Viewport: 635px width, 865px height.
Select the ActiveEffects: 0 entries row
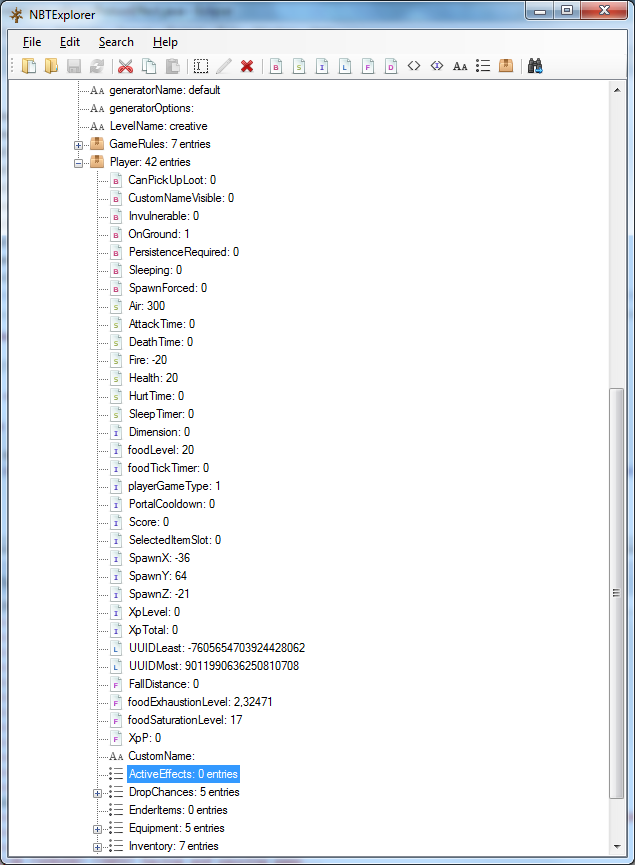pyautogui.click(x=183, y=774)
